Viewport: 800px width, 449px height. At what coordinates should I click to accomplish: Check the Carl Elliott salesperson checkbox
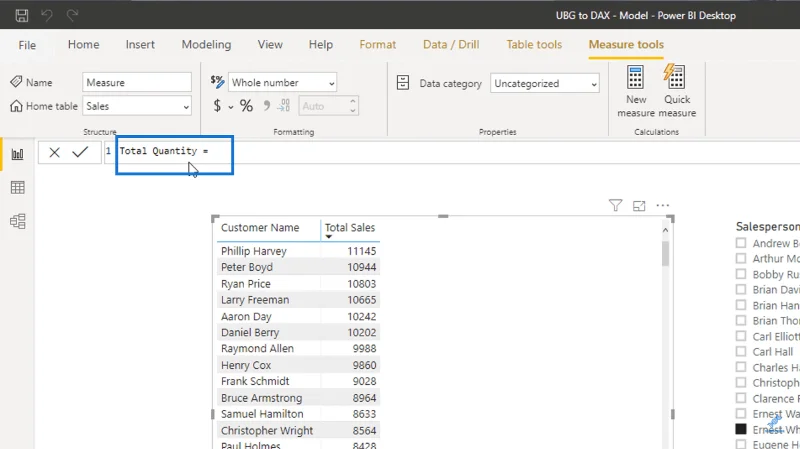click(x=741, y=336)
